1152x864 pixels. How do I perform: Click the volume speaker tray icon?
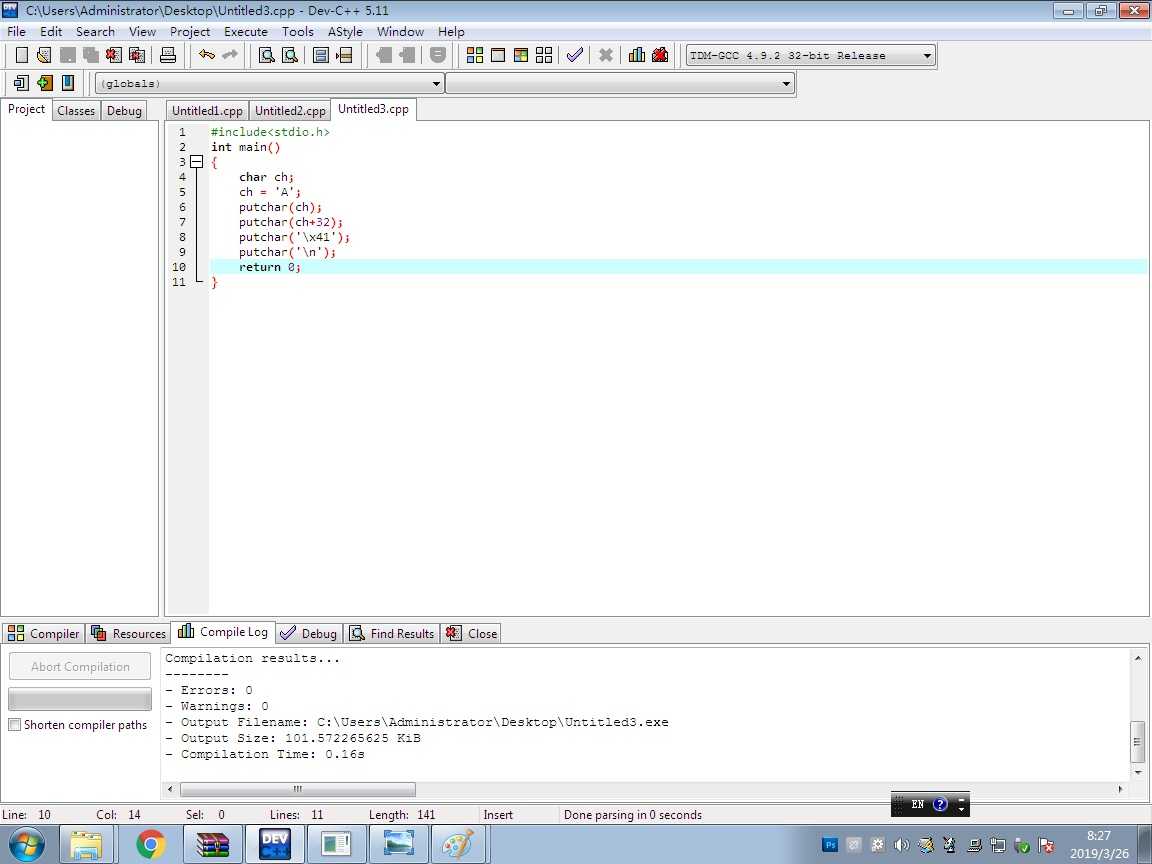click(901, 845)
